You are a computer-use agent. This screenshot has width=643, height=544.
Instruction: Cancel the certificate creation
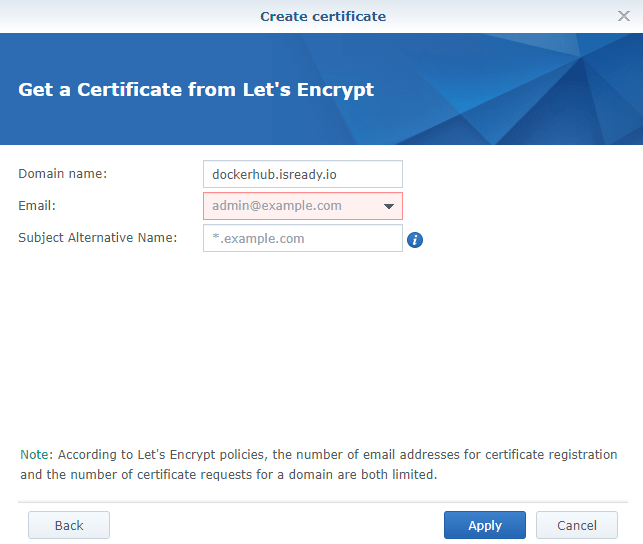tap(577, 525)
